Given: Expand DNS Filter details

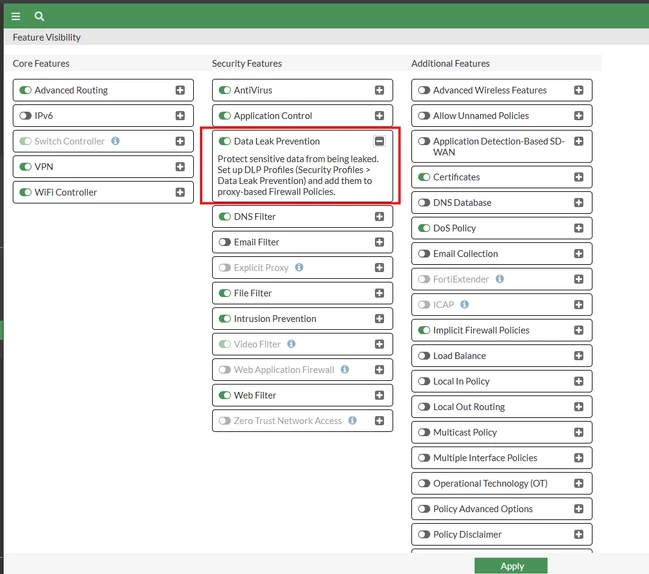Looking at the screenshot, I should [380, 216].
